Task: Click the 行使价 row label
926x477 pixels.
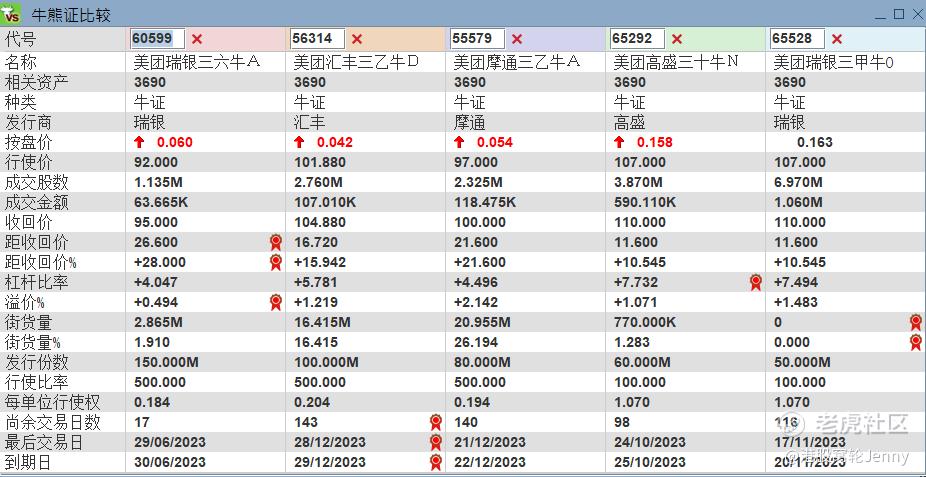Action: pyautogui.click(x=28, y=162)
